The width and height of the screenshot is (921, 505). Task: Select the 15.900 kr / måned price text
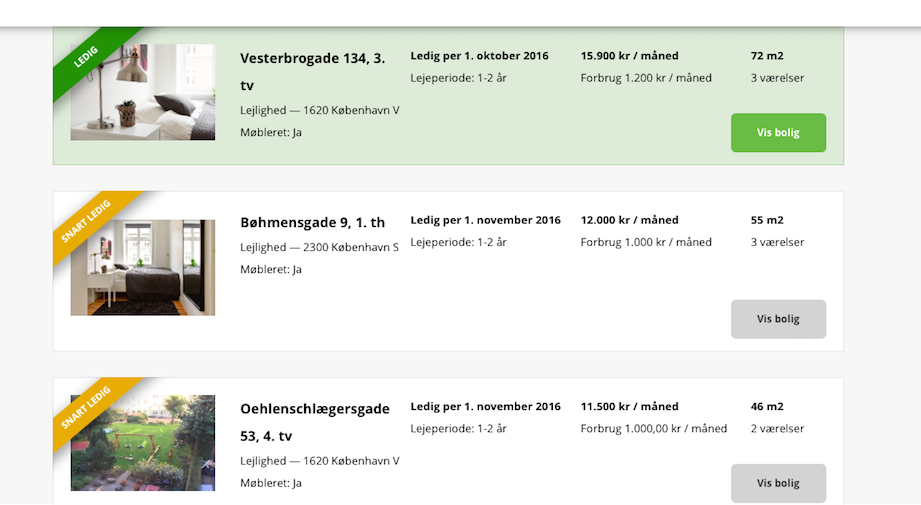[x=630, y=56]
